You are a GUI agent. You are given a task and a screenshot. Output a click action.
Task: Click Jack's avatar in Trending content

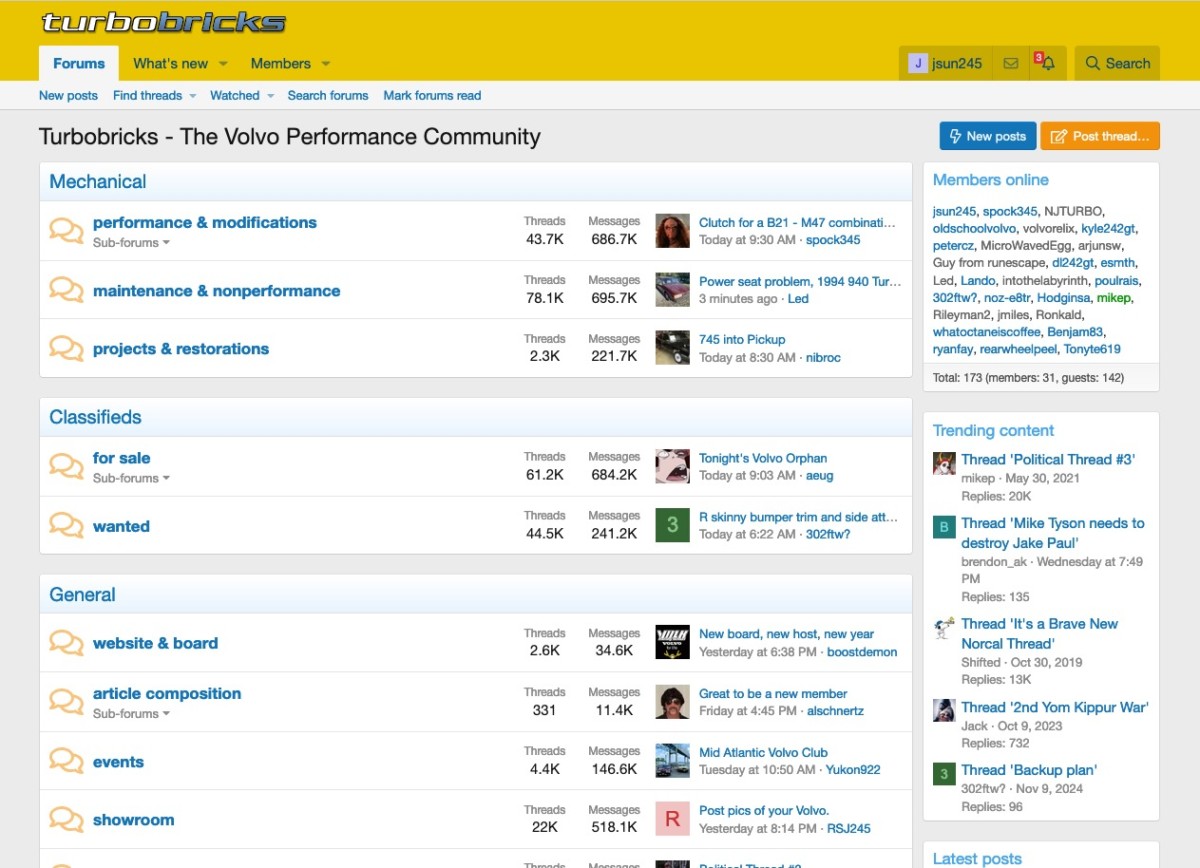(944, 711)
